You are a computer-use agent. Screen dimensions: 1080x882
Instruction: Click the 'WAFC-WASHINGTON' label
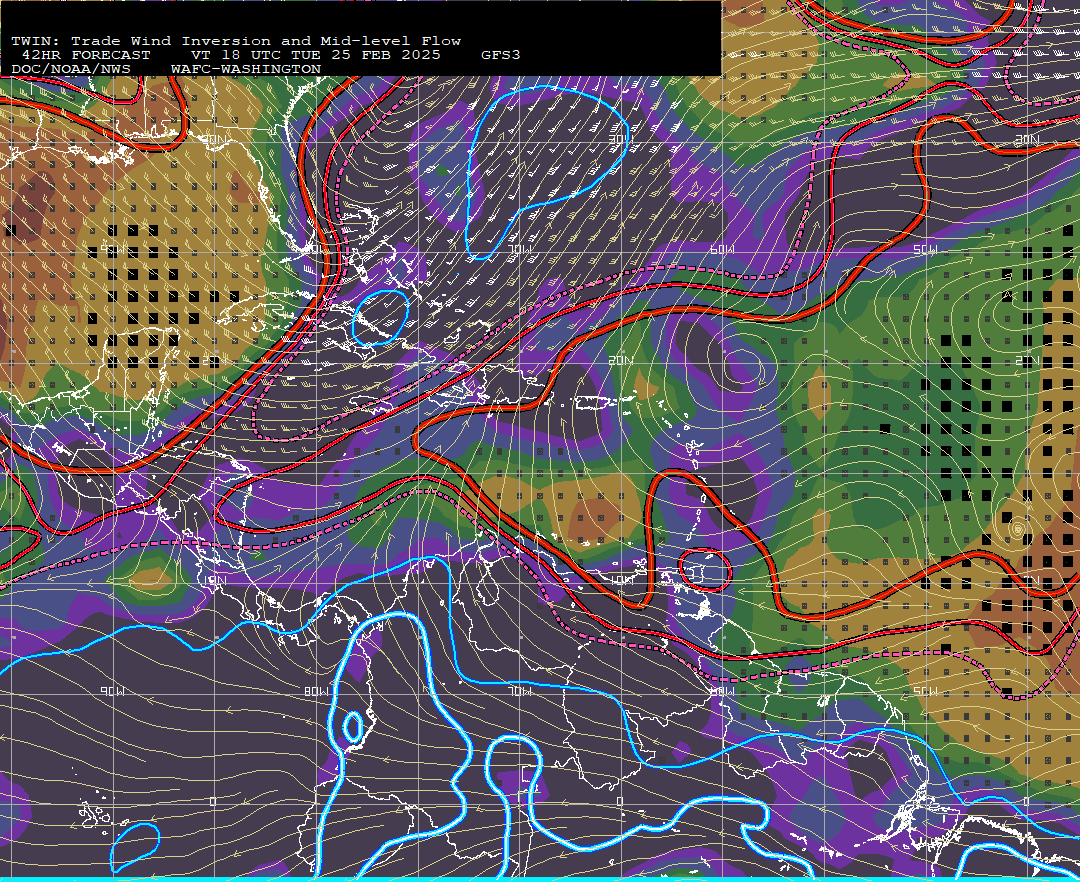pos(246,70)
